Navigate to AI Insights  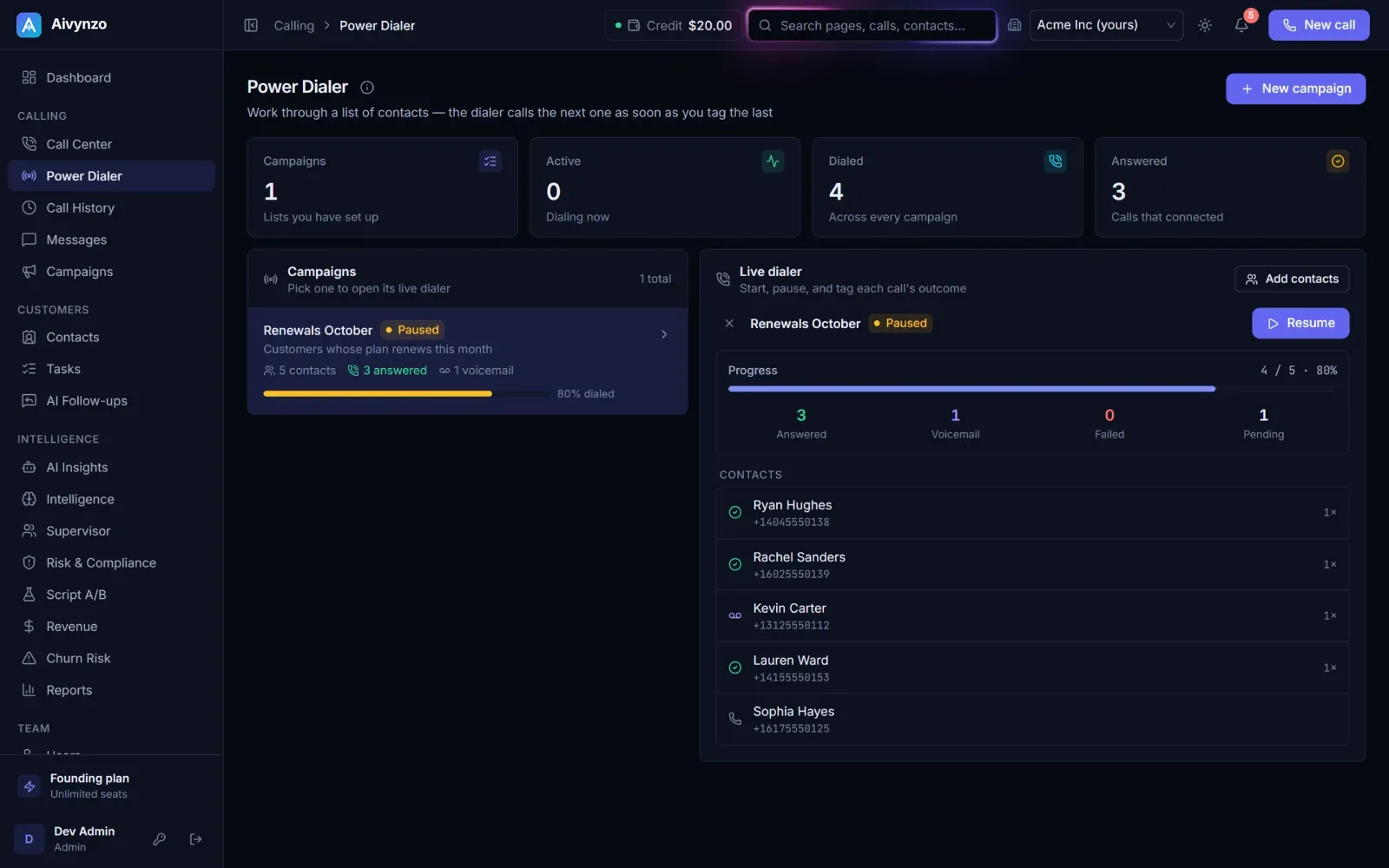(111, 467)
